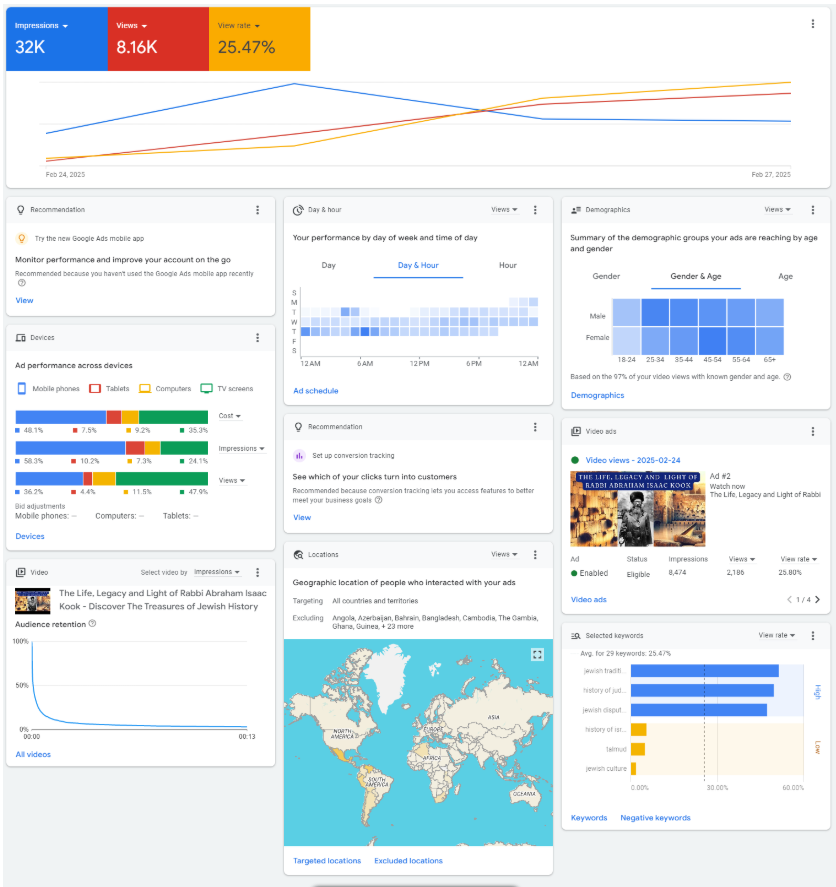
Task: Go to next video ad arrow
Action: [817, 600]
